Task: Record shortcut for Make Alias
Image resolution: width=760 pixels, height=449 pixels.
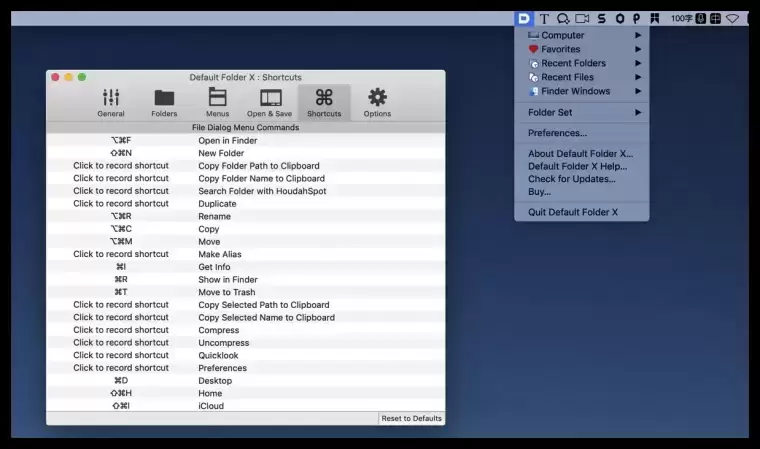Action: pyautogui.click(x=121, y=254)
